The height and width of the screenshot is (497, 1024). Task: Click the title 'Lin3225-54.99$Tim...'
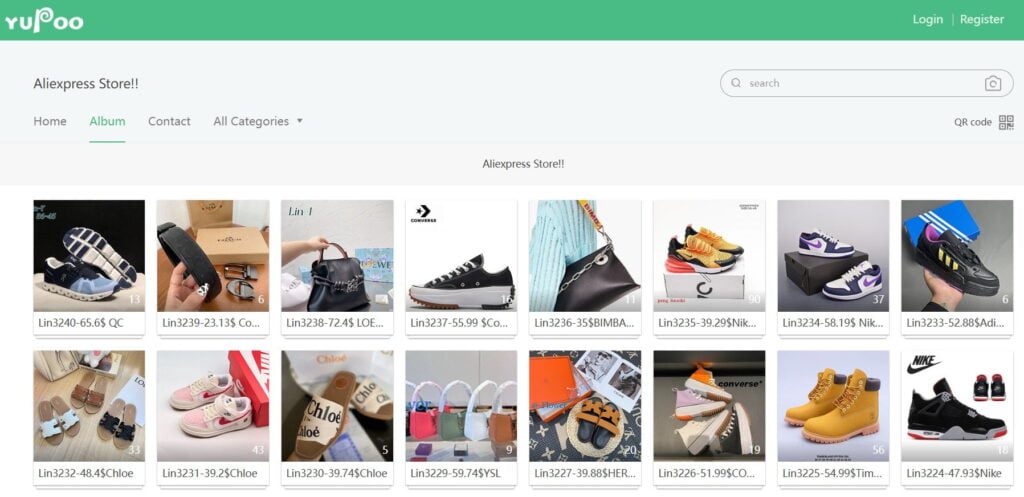833,473
